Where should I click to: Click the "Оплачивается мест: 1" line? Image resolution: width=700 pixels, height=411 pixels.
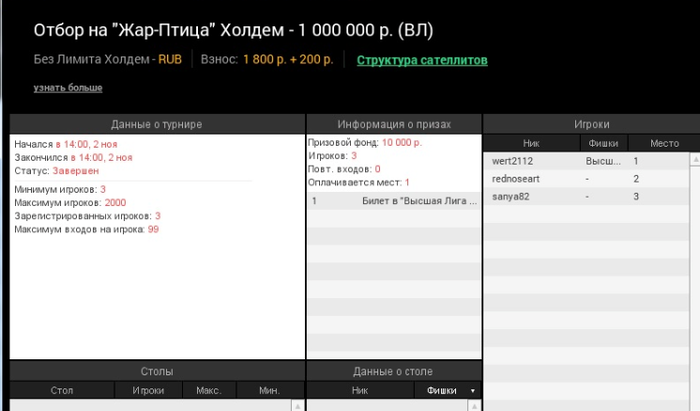pyautogui.click(x=359, y=183)
